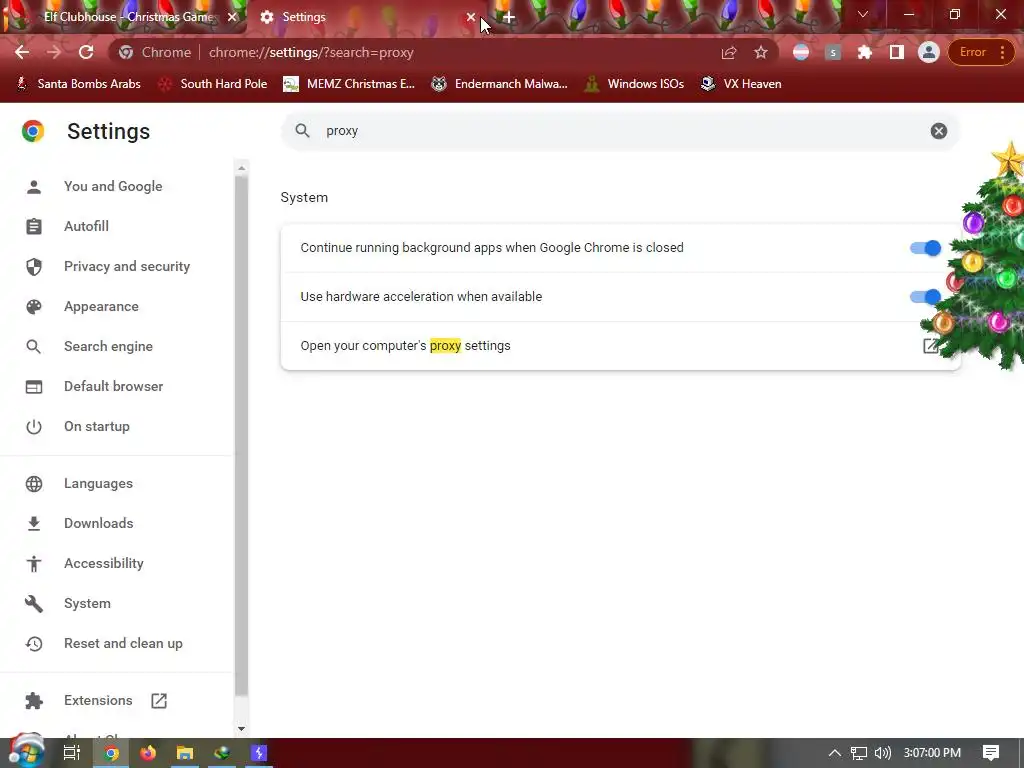Open Appearance settings section

101,306
